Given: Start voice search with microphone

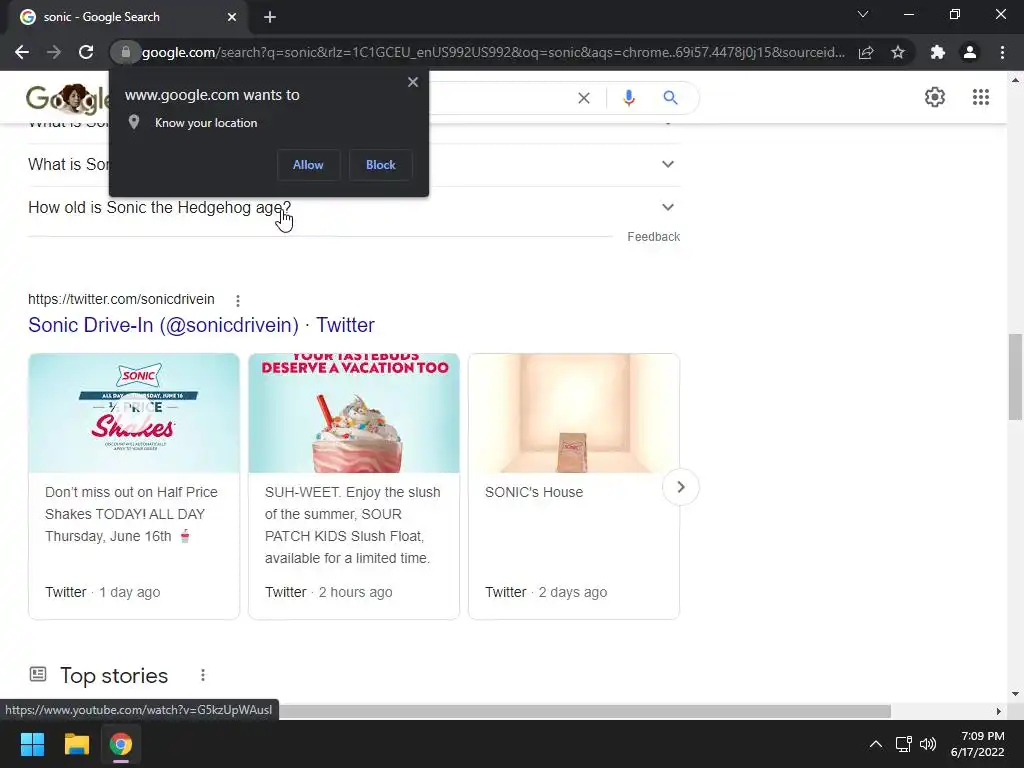Looking at the screenshot, I should (629, 98).
